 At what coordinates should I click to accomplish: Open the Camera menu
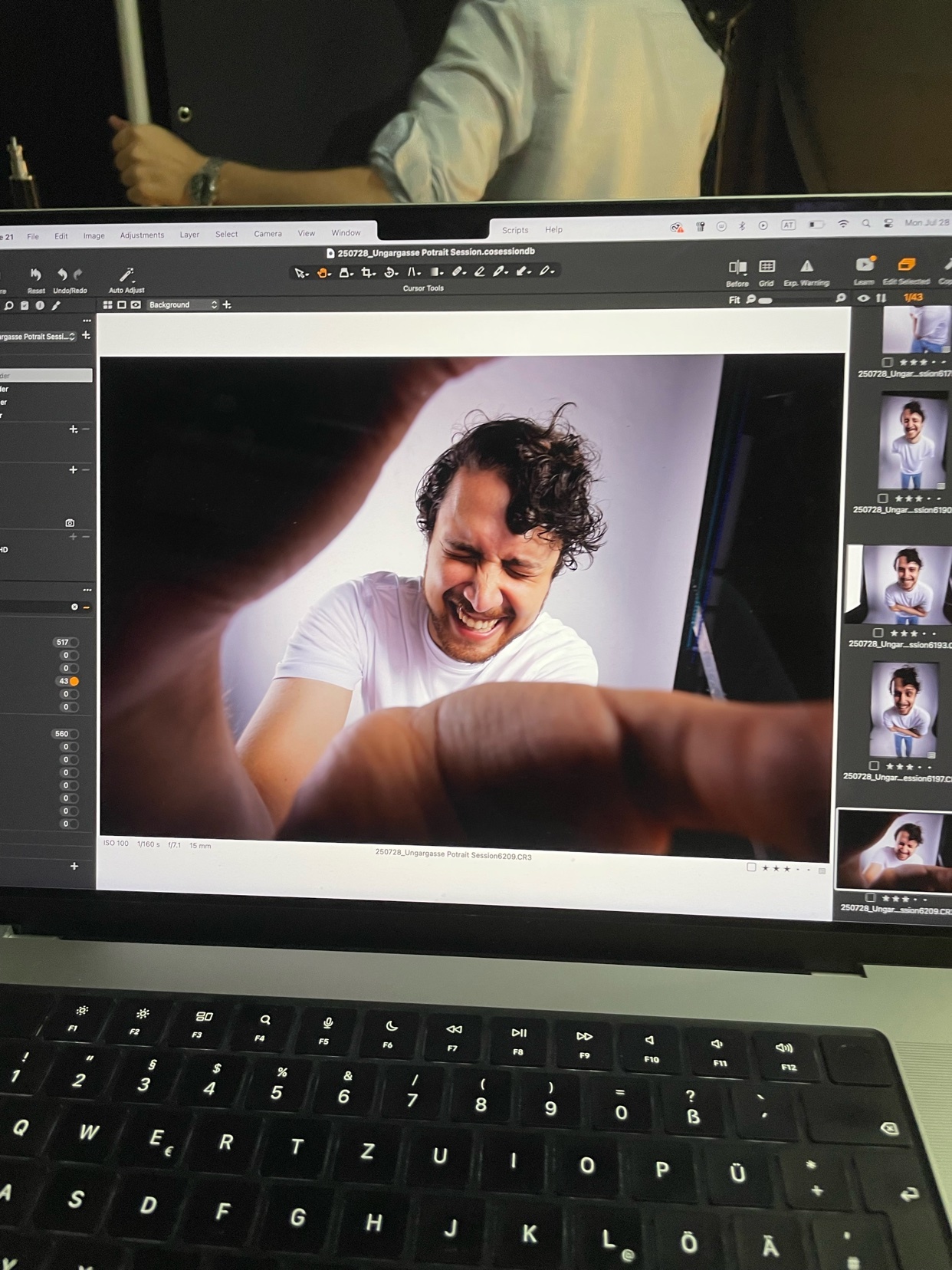pos(268,234)
